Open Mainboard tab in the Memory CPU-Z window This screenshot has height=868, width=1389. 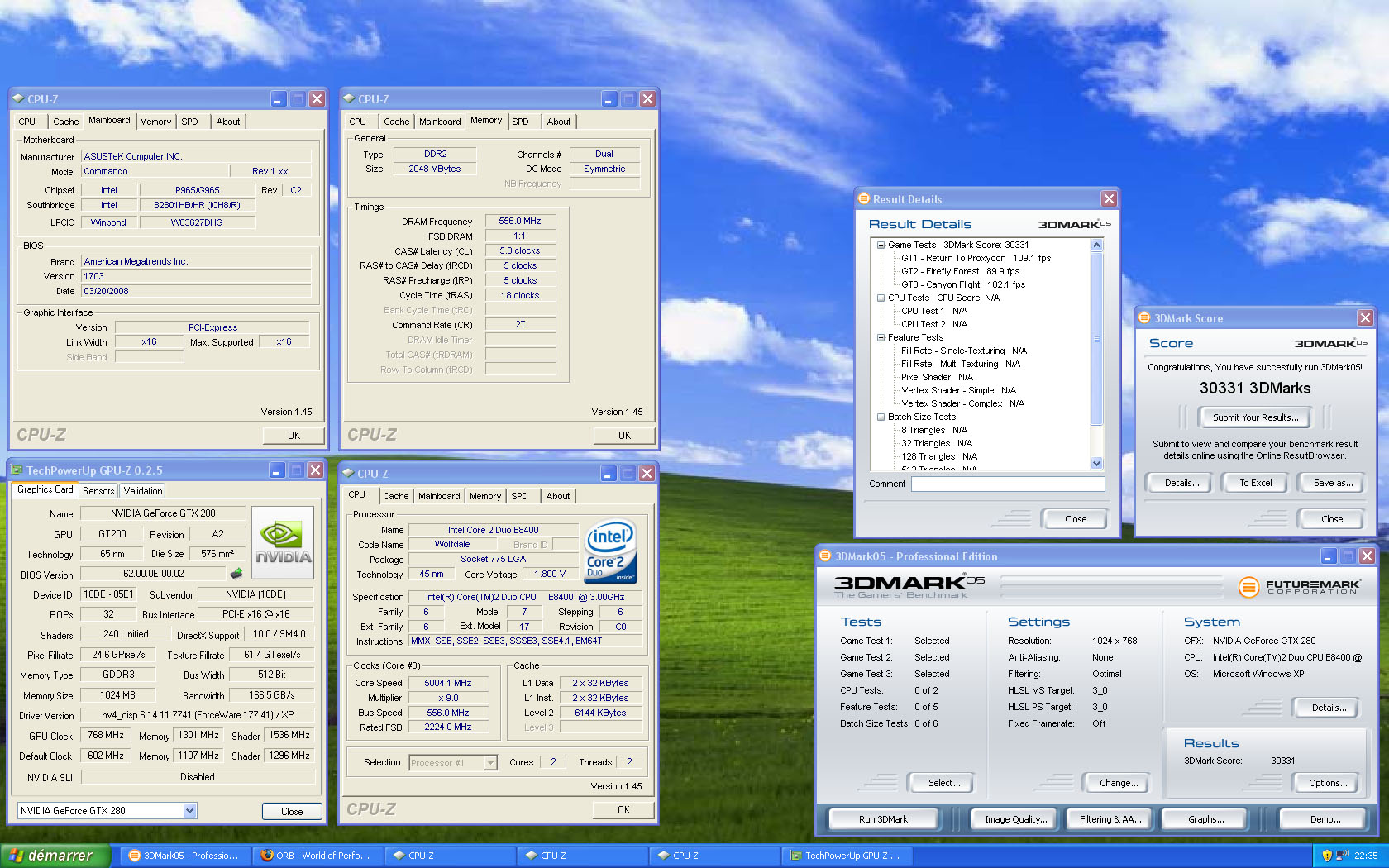[x=440, y=122]
